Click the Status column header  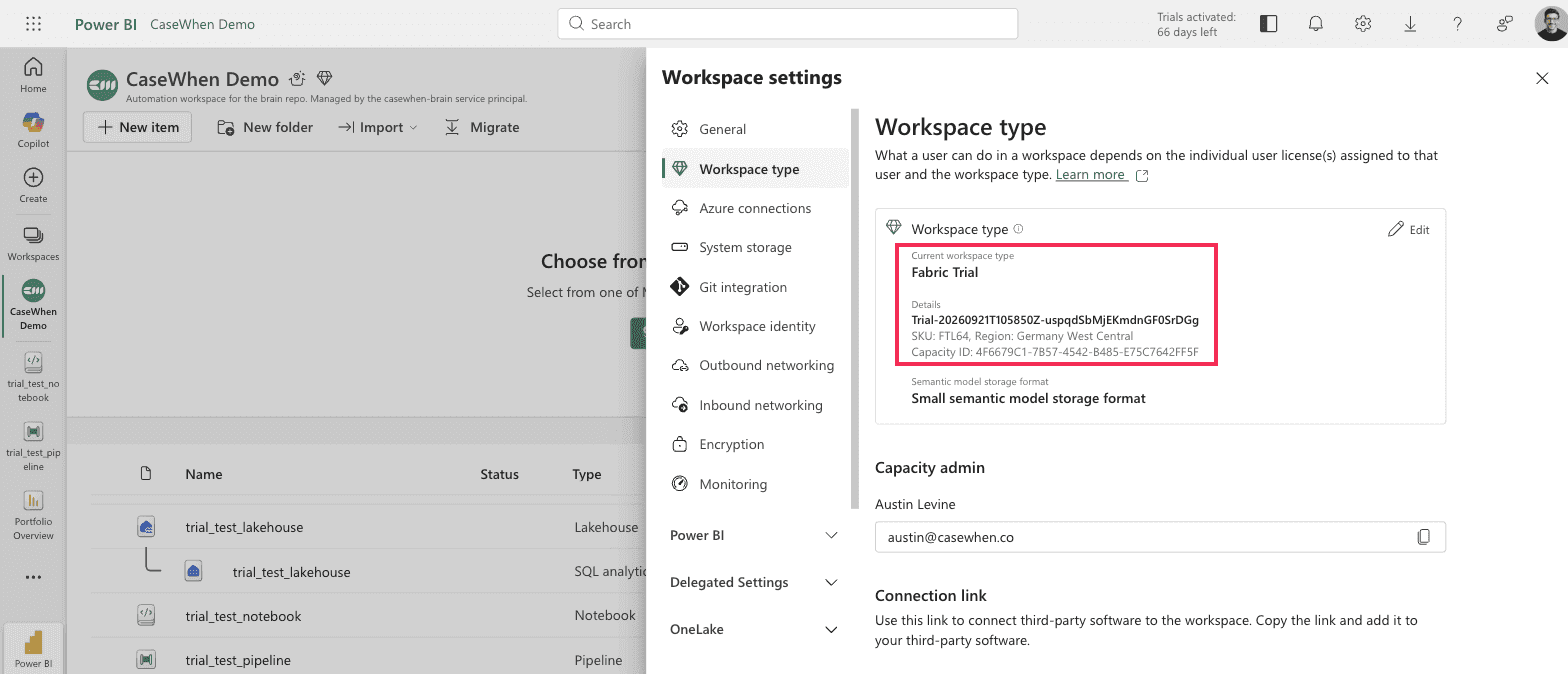click(499, 474)
